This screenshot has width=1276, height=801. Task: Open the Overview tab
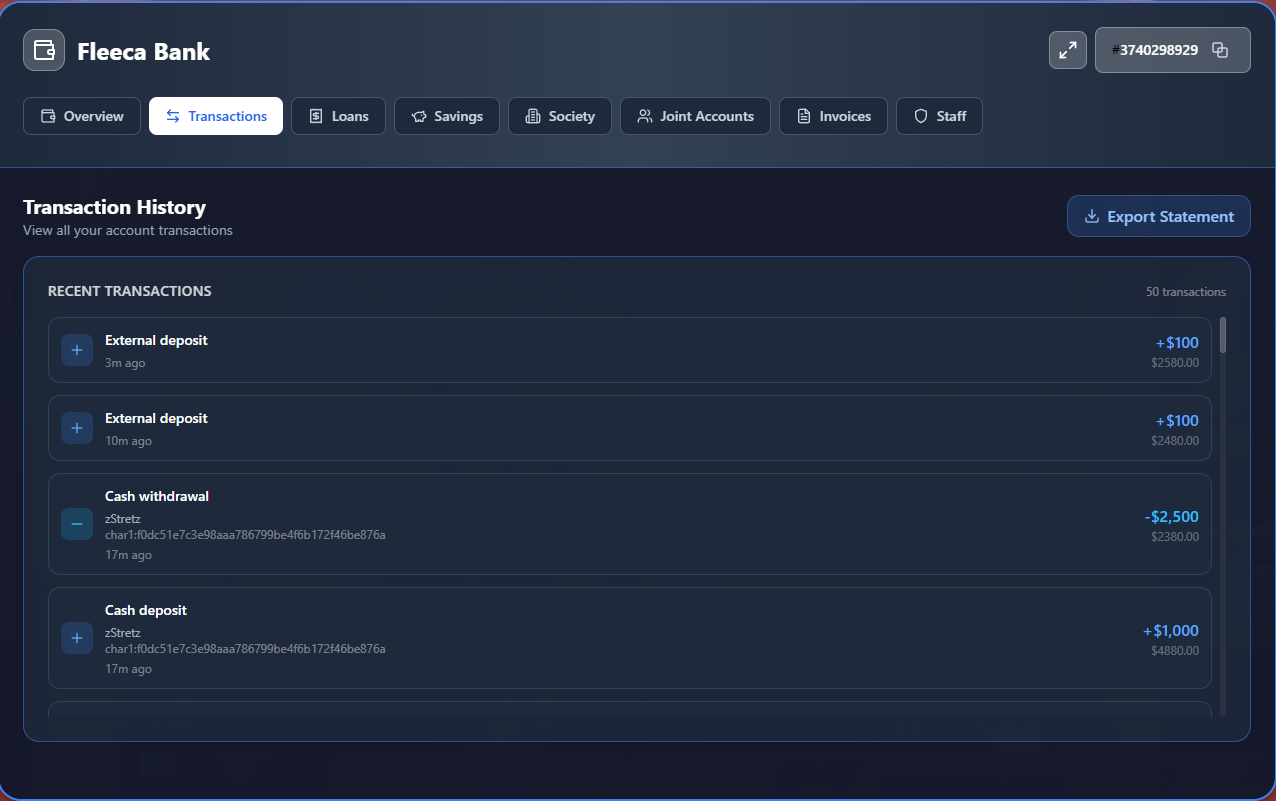pyautogui.click(x=82, y=116)
